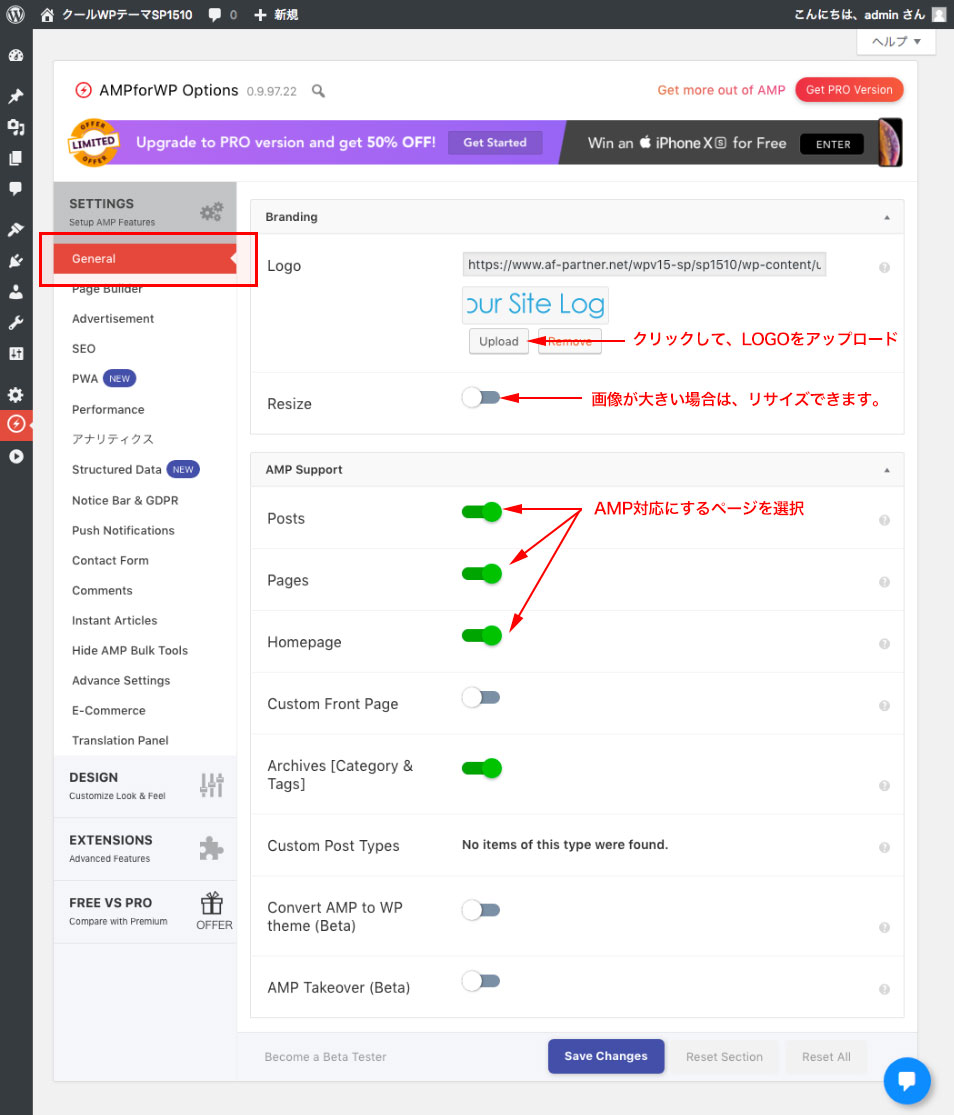Click the search magnifier beside version number
The height and width of the screenshot is (1115, 954).
(x=318, y=91)
